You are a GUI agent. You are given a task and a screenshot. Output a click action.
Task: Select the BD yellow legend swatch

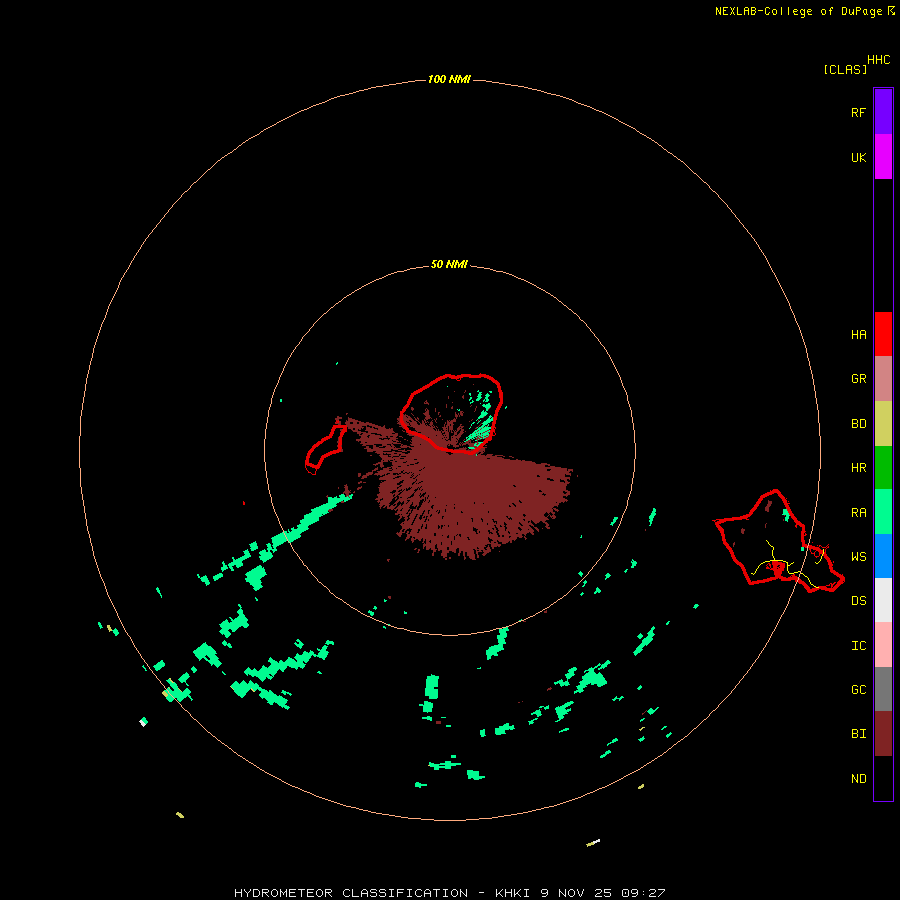point(883,424)
